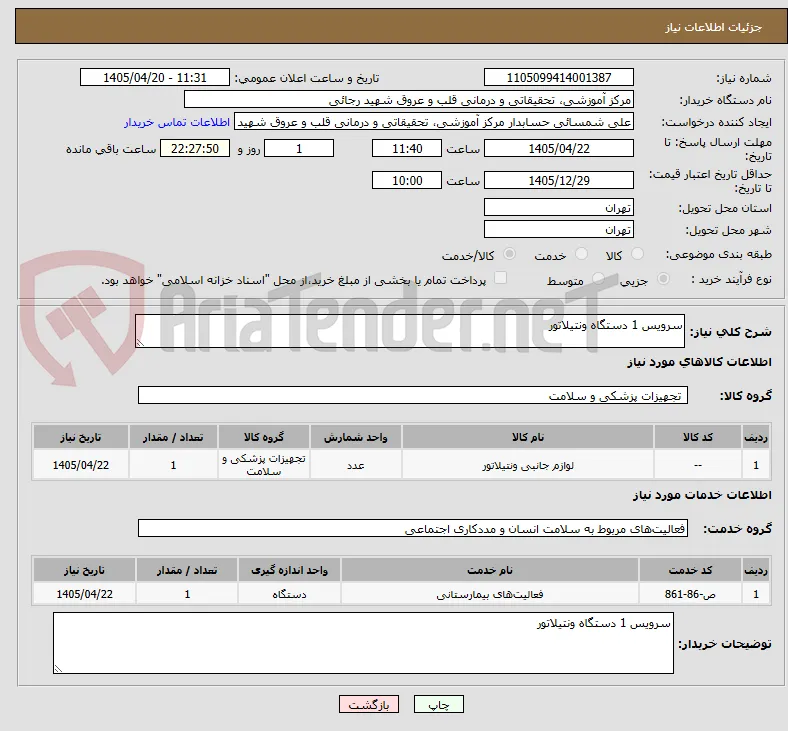Click the بازگشت (back) button
The height and width of the screenshot is (731, 788).
point(369,704)
